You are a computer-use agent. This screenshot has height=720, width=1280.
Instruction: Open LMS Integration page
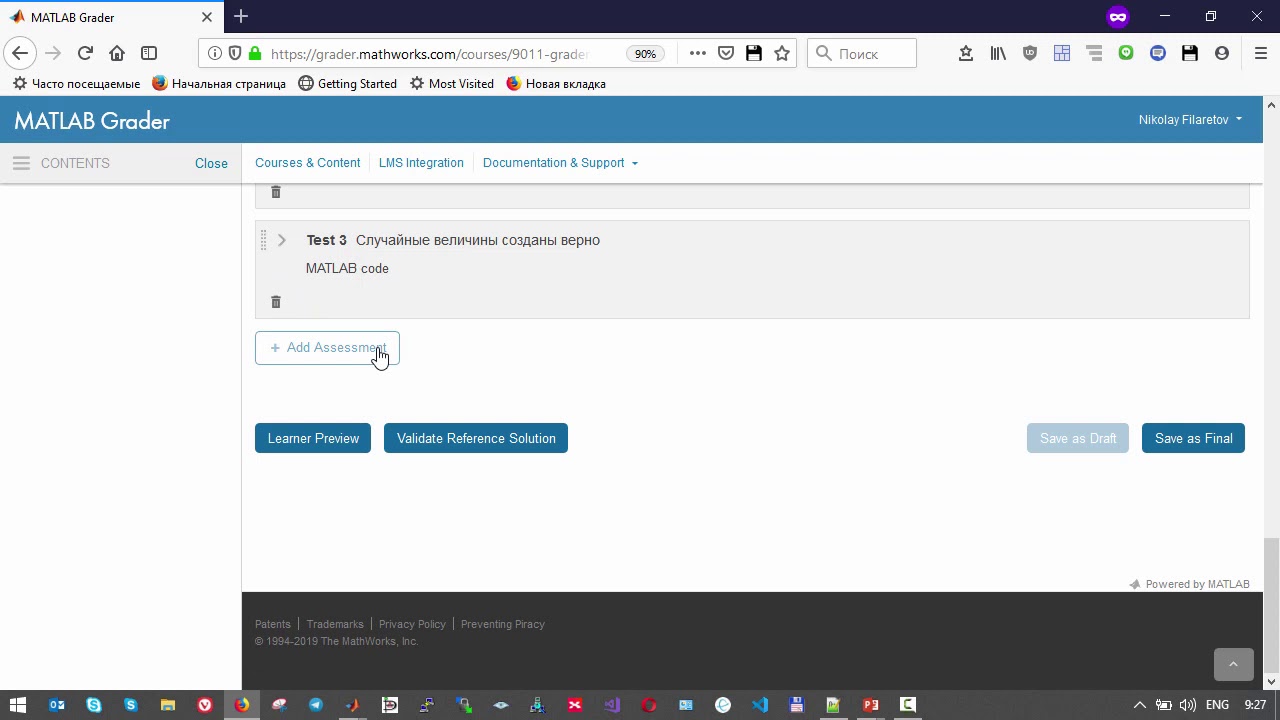point(421,163)
